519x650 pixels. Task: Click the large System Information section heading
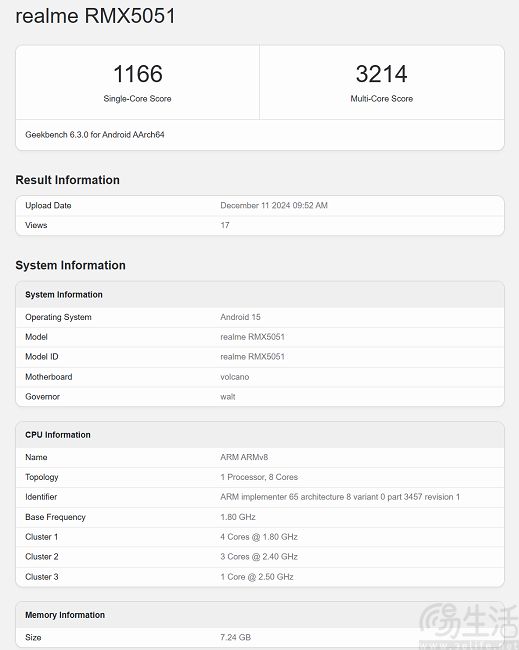[70, 265]
